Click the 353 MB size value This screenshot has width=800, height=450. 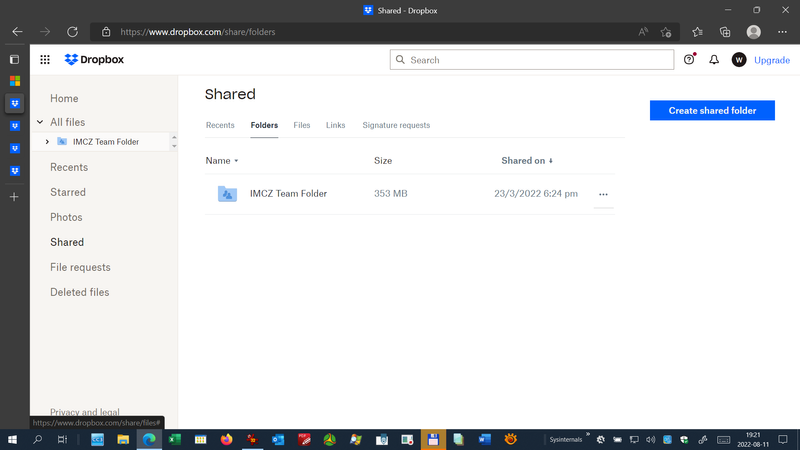(391, 194)
